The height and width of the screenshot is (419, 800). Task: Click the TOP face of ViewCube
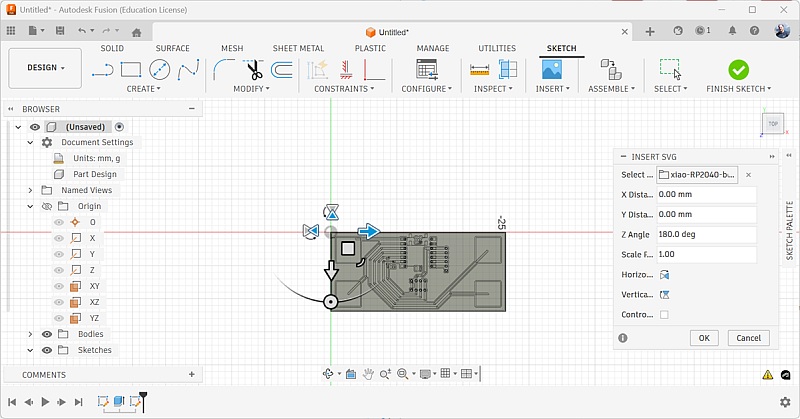[773, 124]
